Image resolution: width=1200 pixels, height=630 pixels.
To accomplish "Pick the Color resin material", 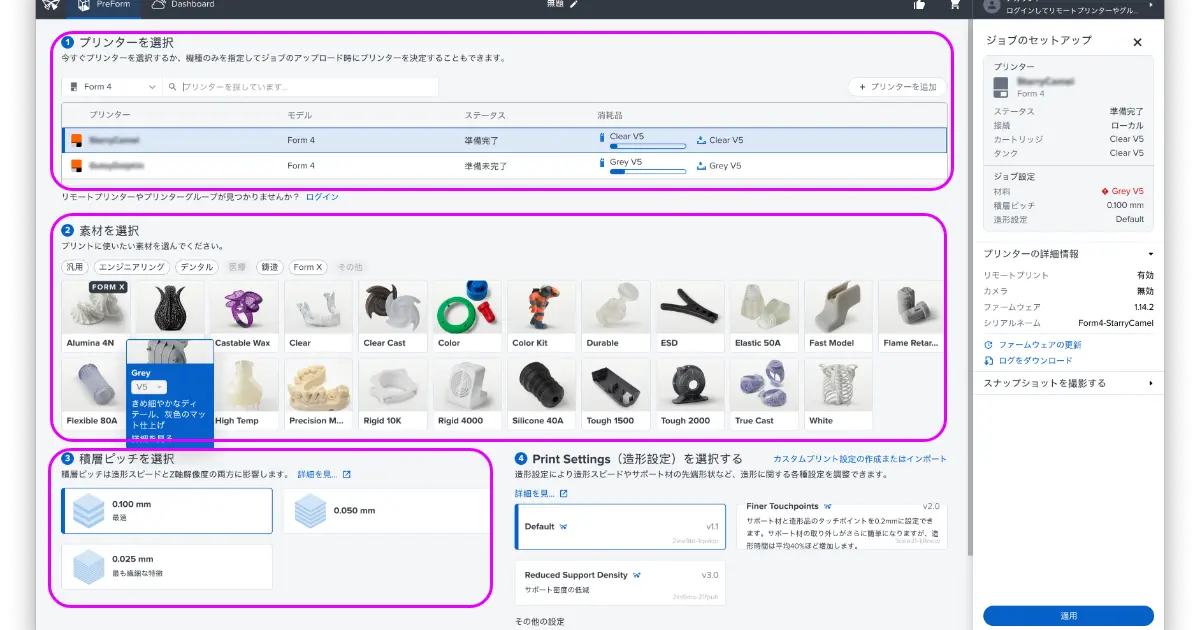I will [x=467, y=315].
